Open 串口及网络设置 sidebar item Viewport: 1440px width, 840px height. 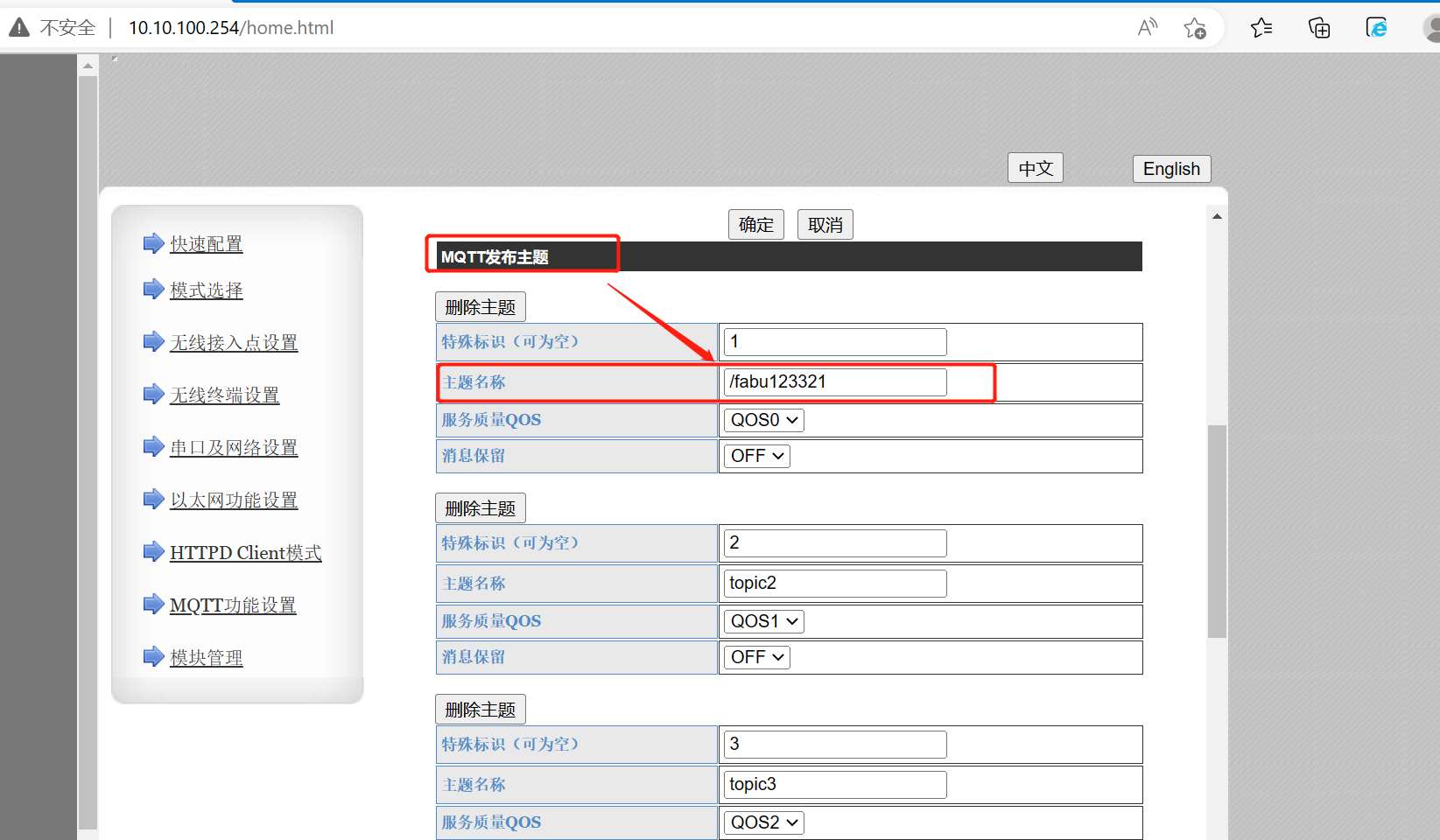(234, 447)
